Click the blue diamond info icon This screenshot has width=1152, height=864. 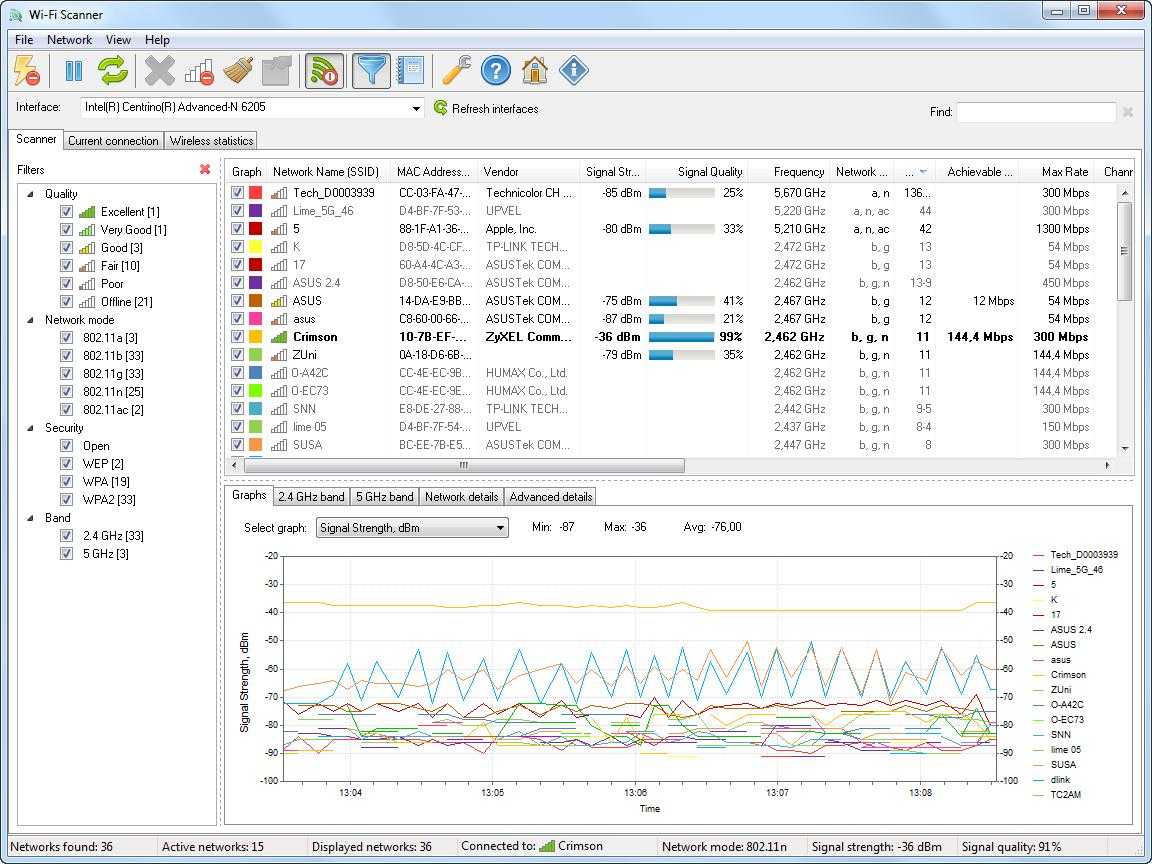[x=573, y=71]
